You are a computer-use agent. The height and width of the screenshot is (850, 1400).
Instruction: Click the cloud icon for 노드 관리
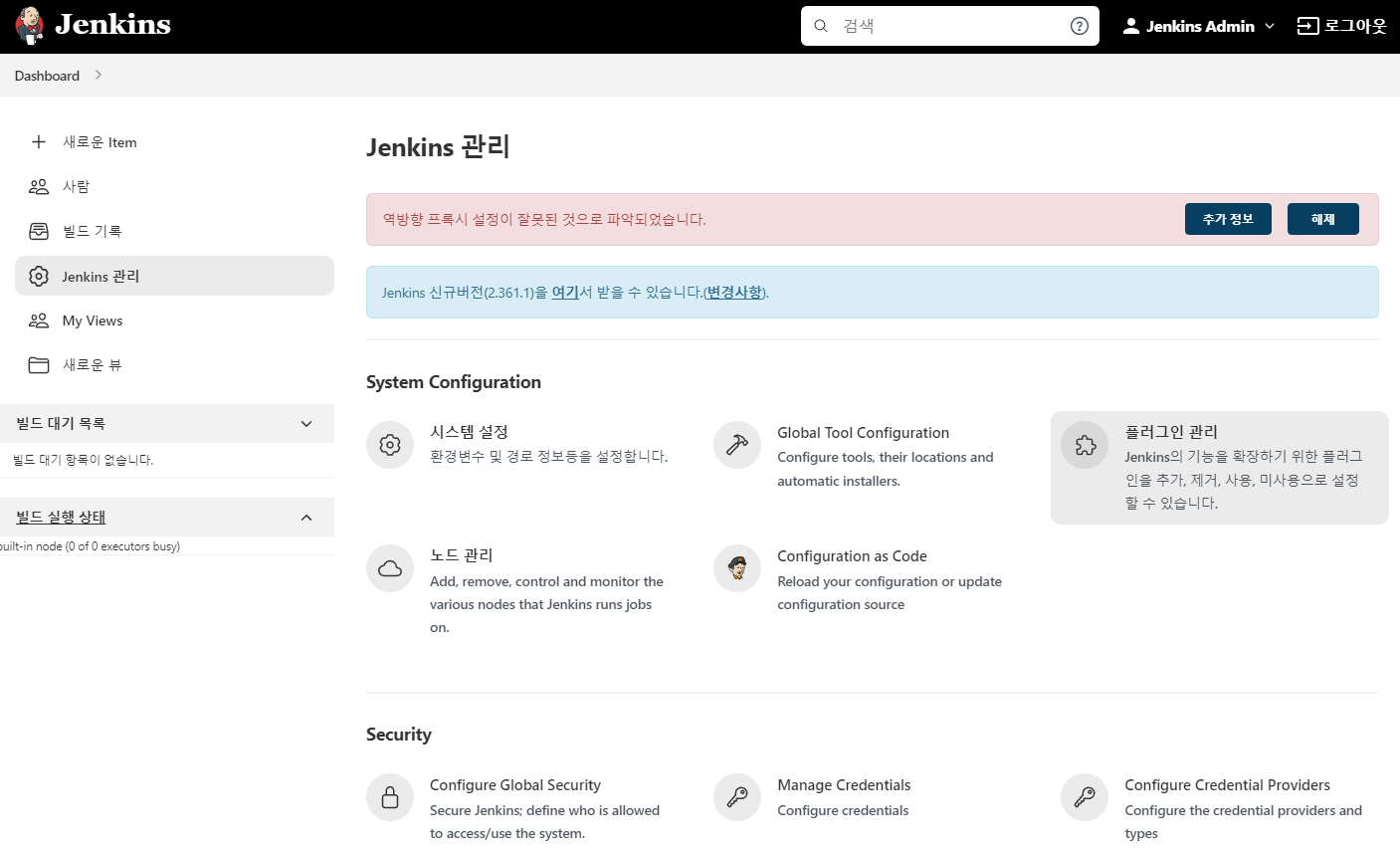tap(390, 568)
